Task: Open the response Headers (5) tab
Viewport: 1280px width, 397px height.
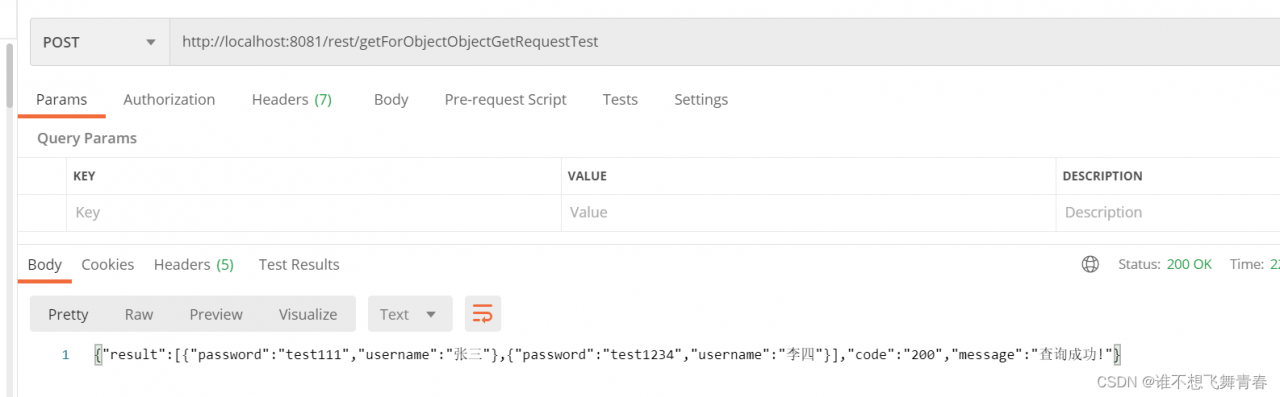Action: point(194,264)
